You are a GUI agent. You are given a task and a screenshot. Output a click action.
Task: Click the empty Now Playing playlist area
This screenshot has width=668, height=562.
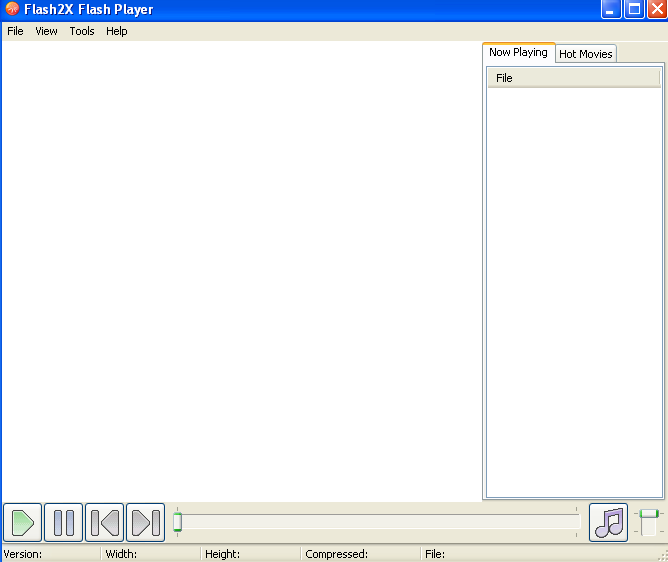coord(574,292)
